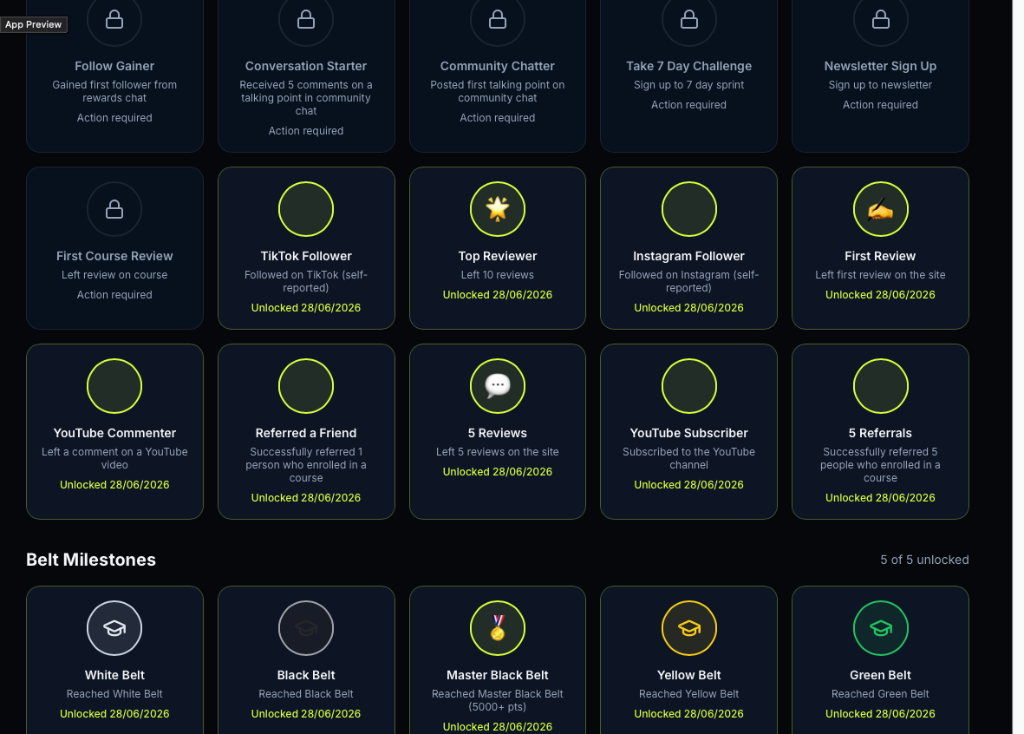The height and width of the screenshot is (734, 1024).
Task: Click 'Reached Master Black Belt (5000+ pts)' text
Action: point(498,700)
